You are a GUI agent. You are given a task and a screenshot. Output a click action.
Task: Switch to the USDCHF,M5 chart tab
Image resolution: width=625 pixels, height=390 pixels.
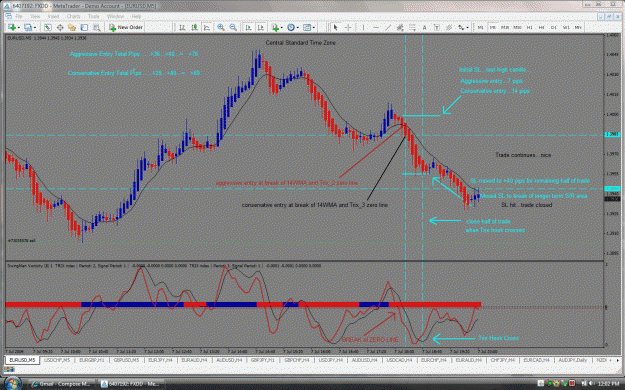pyautogui.click(x=57, y=360)
